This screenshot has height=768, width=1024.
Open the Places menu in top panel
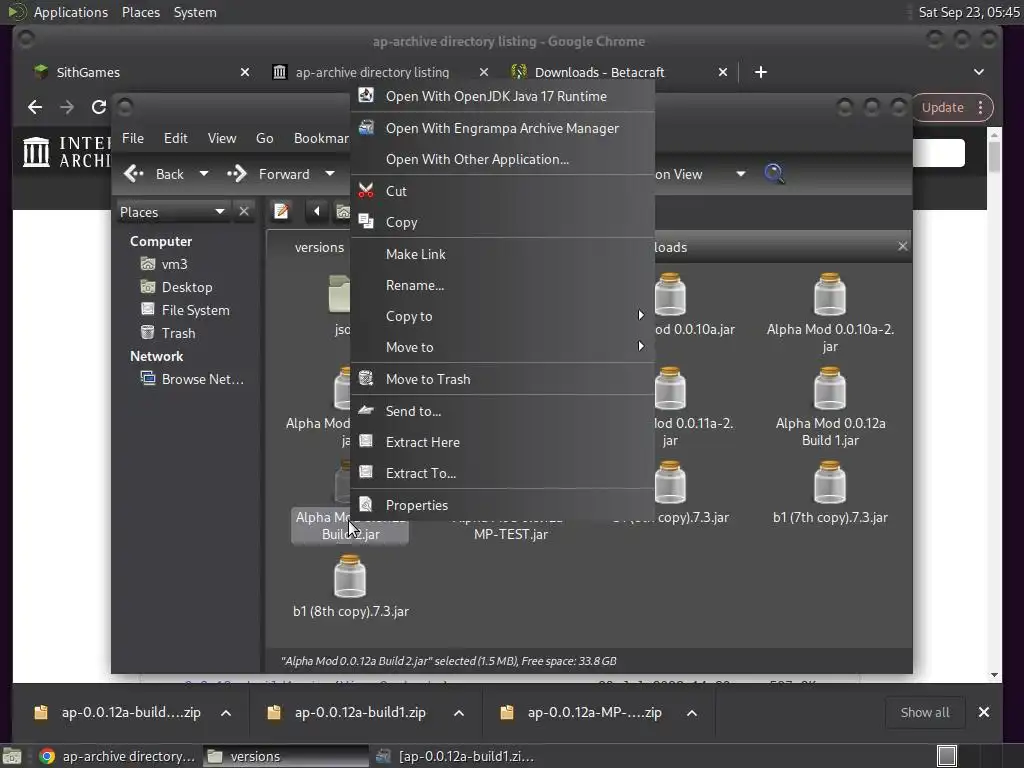140,12
